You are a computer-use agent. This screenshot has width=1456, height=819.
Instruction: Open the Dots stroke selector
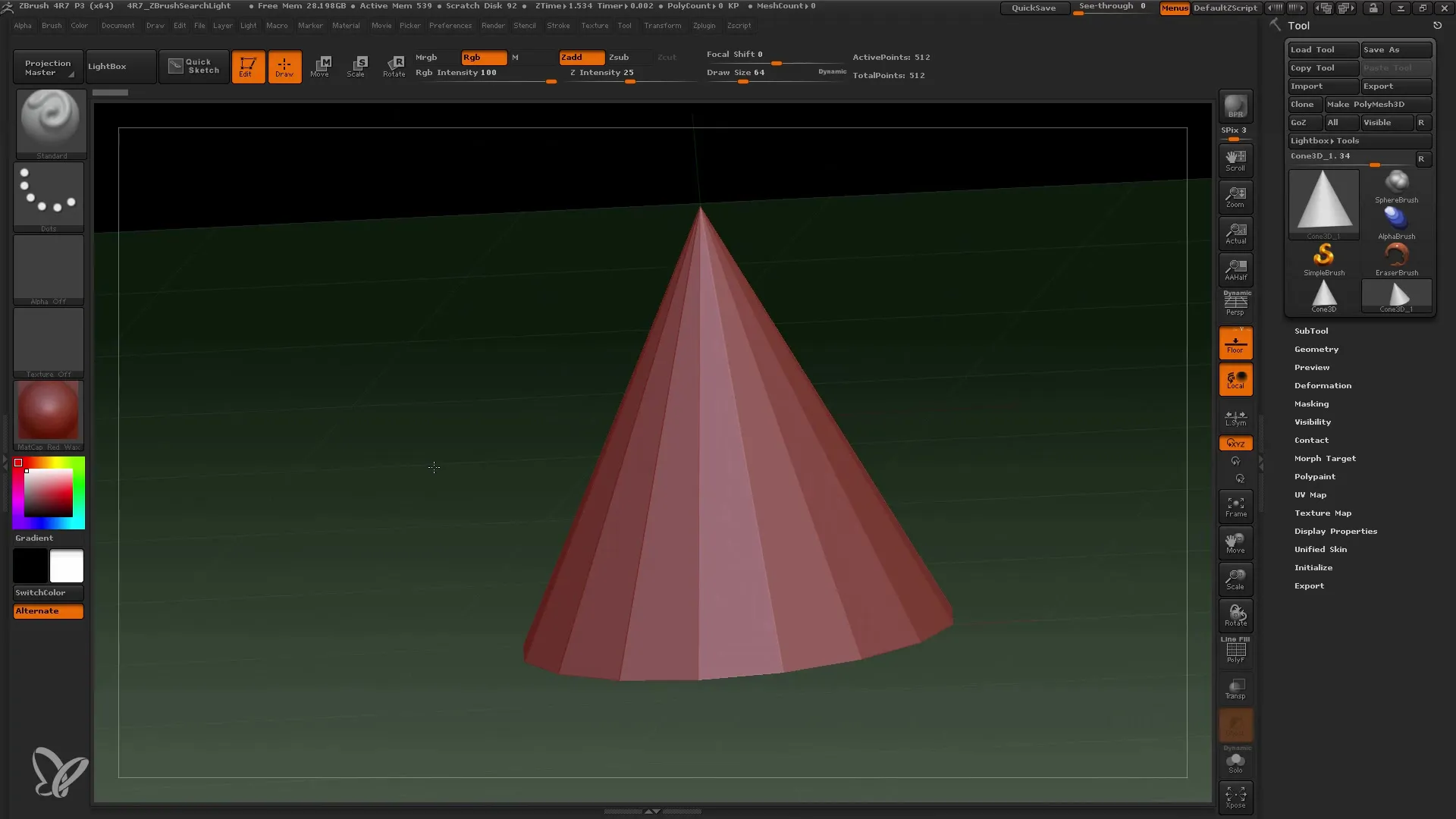(x=49, y=197)
